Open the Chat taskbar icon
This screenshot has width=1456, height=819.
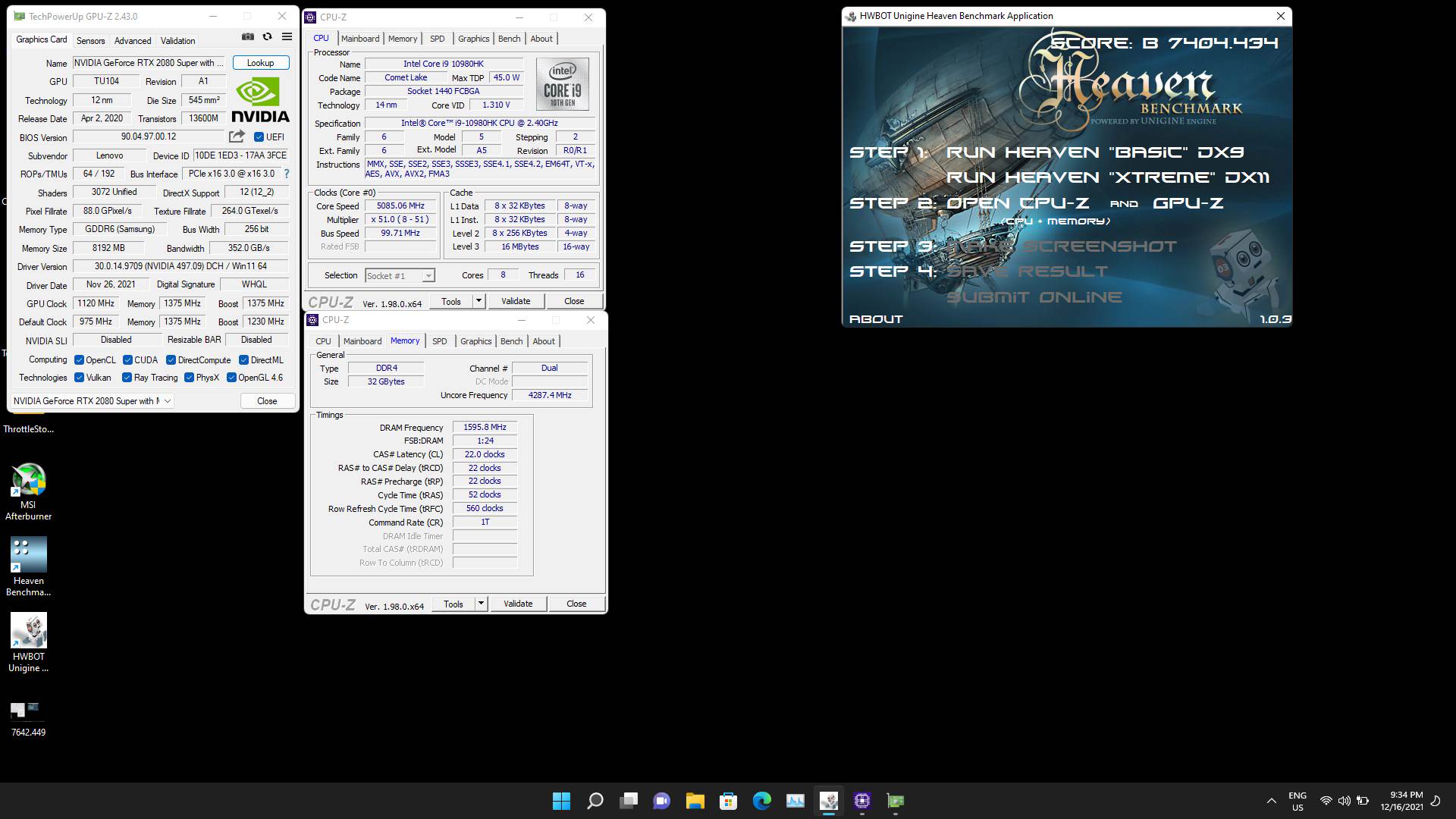click(662, 801)
